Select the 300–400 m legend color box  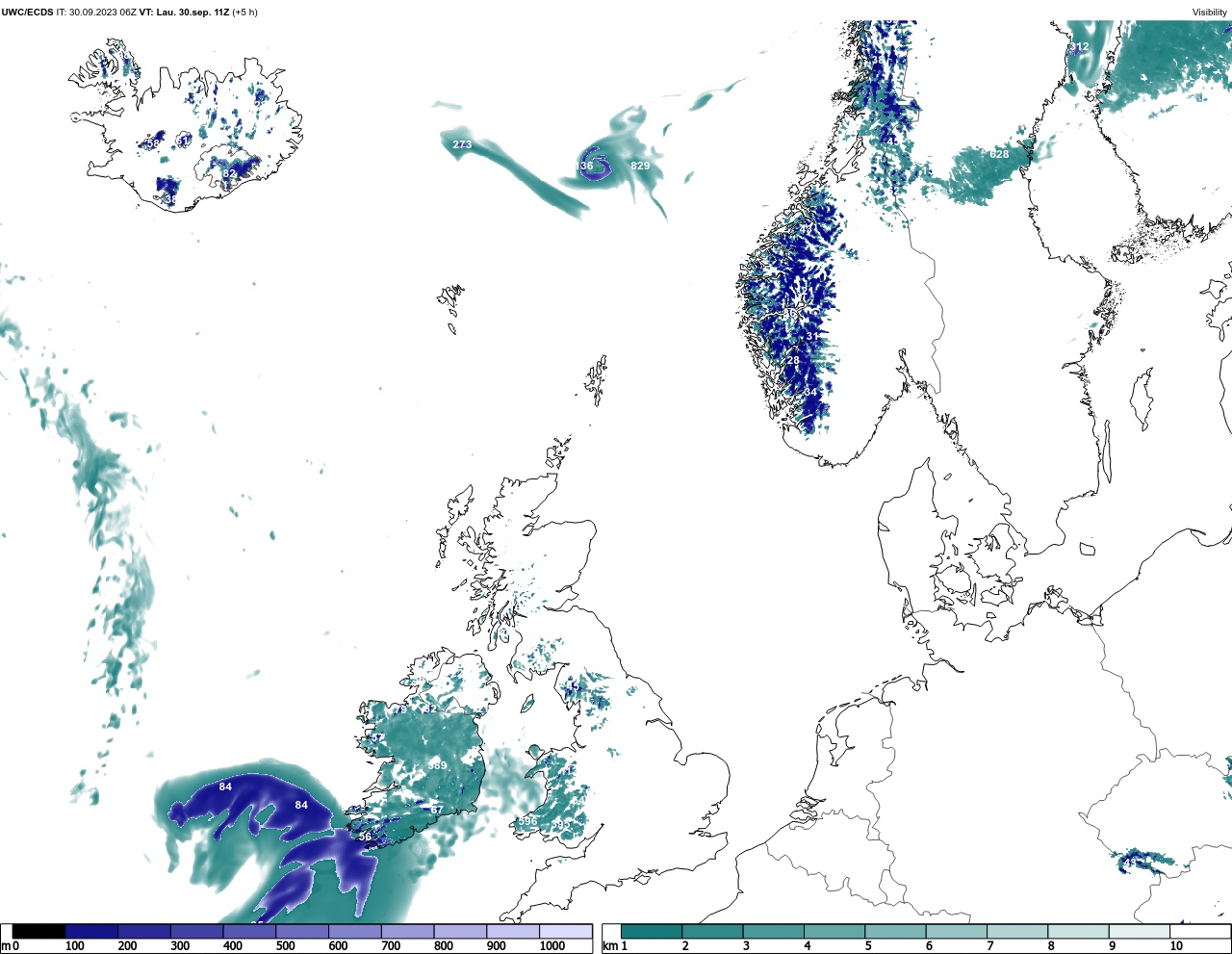196,932
